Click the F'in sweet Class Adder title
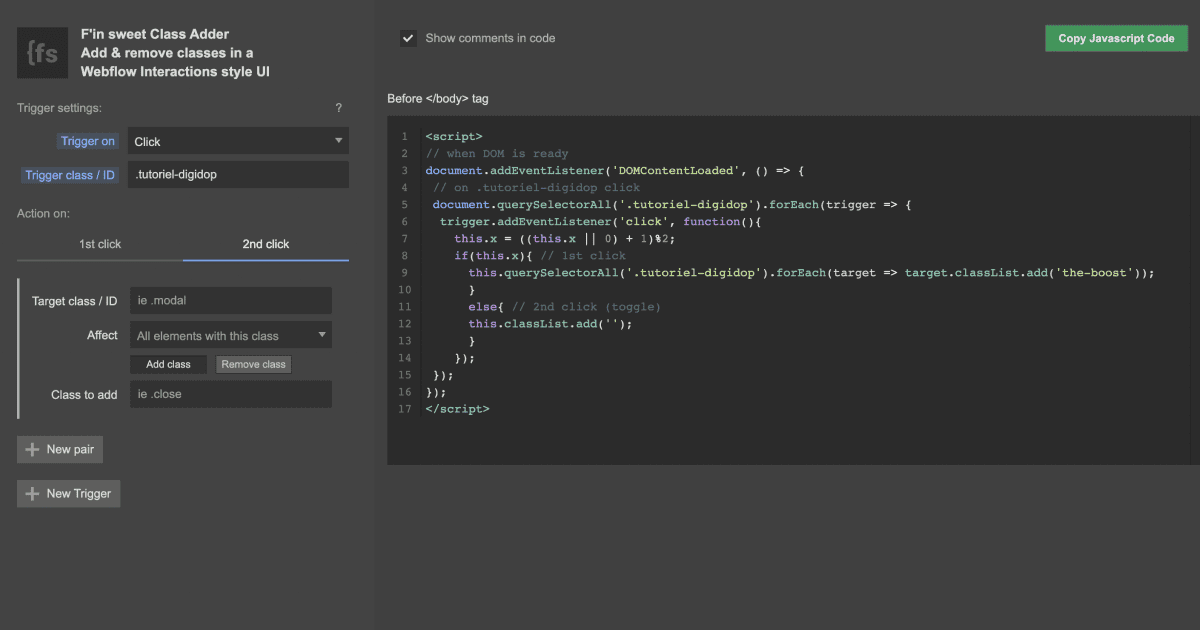The width and height of the screenshot is (1200, 630). pyautogui.click(x=155, y=35)
